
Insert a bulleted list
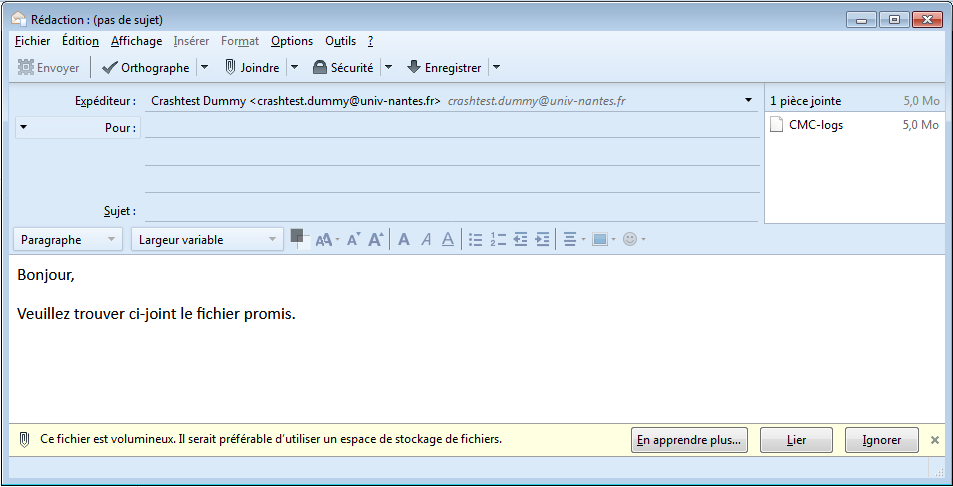[x=476, y=240]
